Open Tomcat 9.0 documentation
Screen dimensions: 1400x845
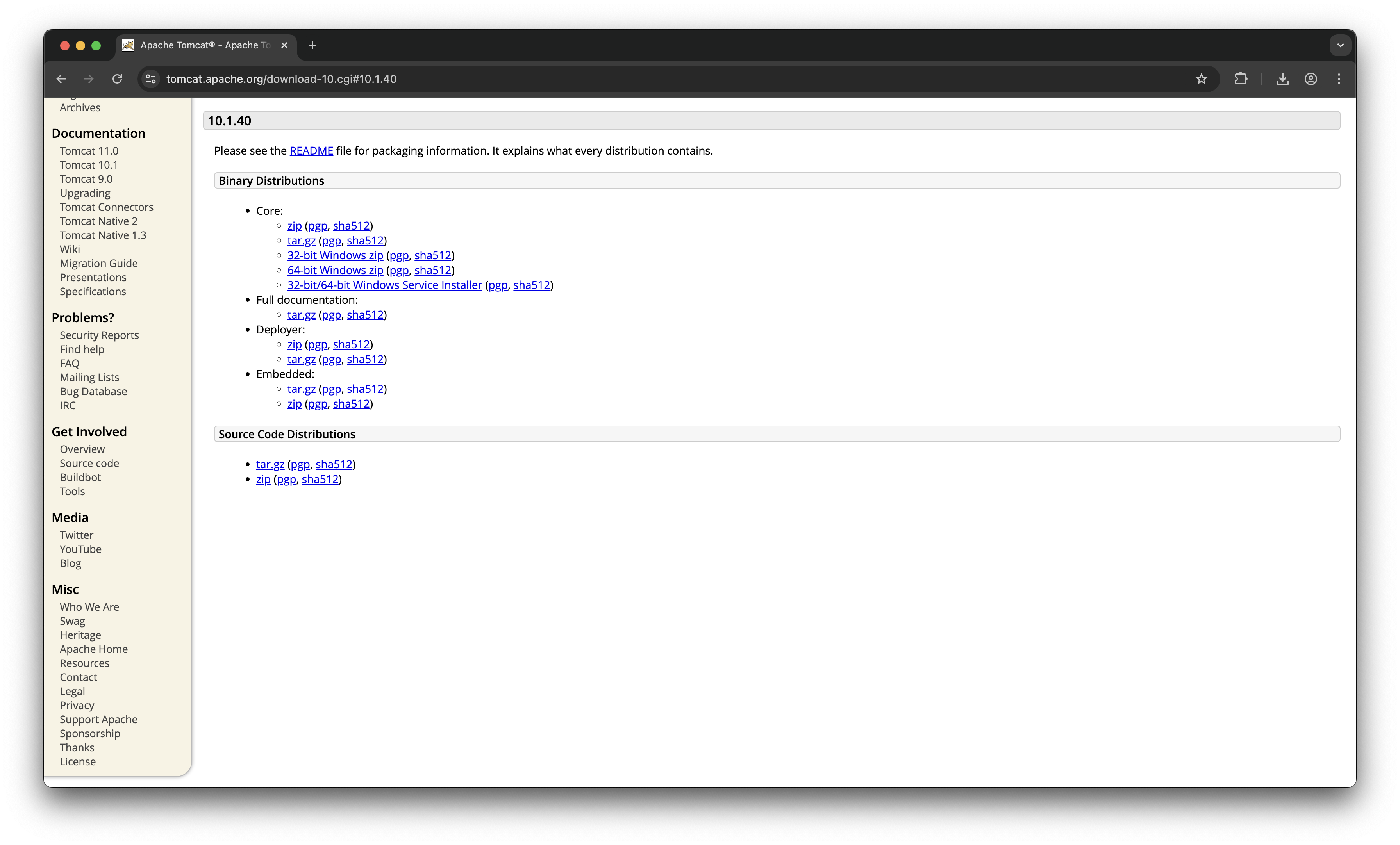point(86,179)
